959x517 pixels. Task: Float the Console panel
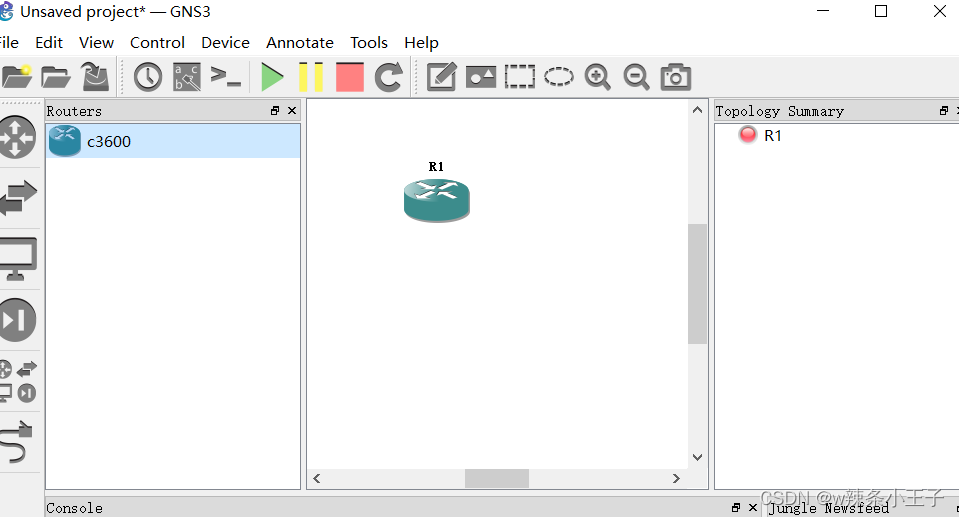pos(736,508)
